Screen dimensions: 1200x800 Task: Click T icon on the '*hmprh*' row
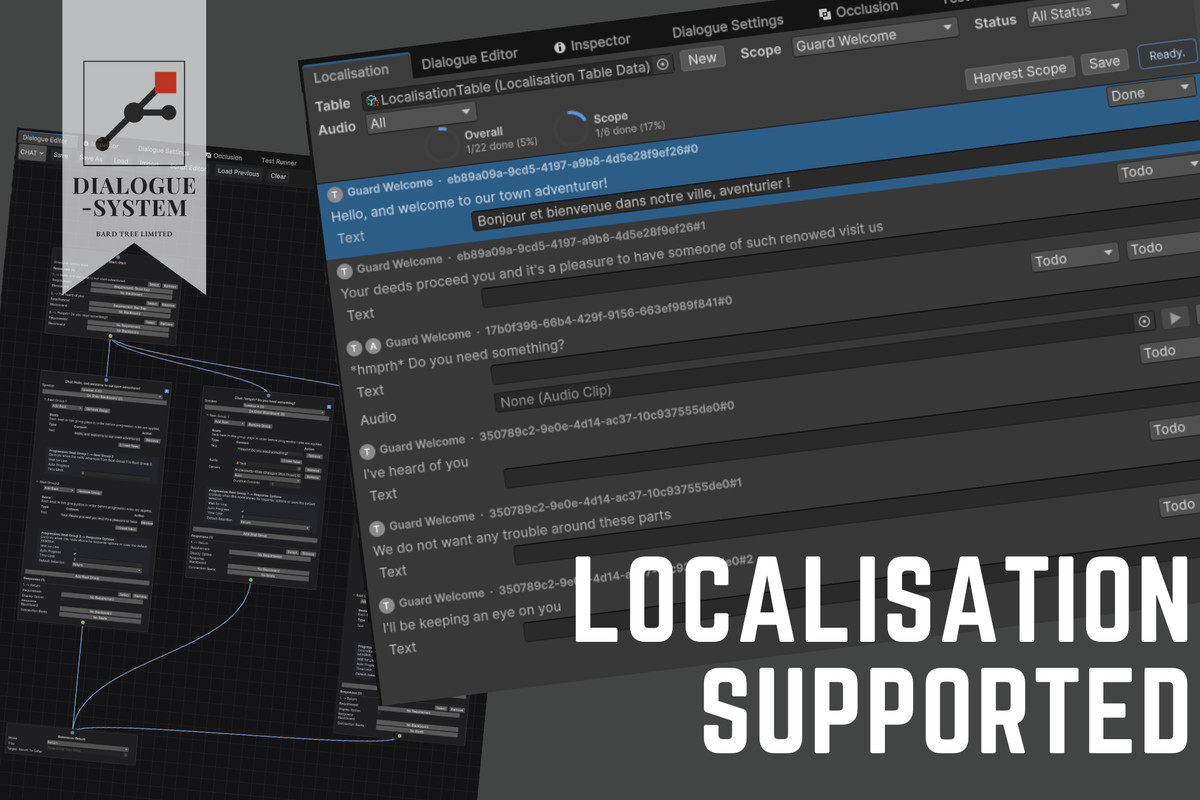355,347
